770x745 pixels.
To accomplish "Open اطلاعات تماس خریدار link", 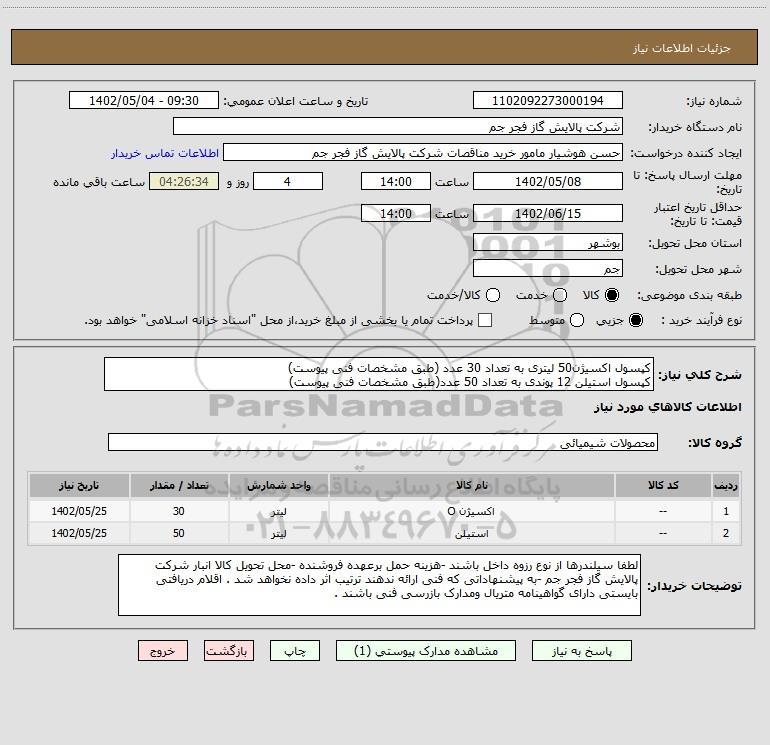I will pos(165,153).
